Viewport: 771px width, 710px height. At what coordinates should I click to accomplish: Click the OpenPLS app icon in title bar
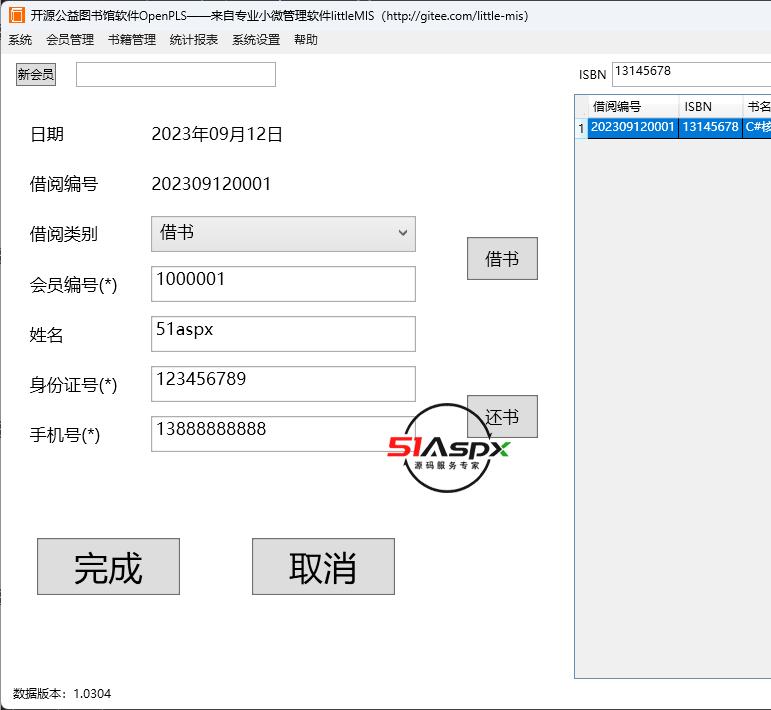[x=17, y=15]
